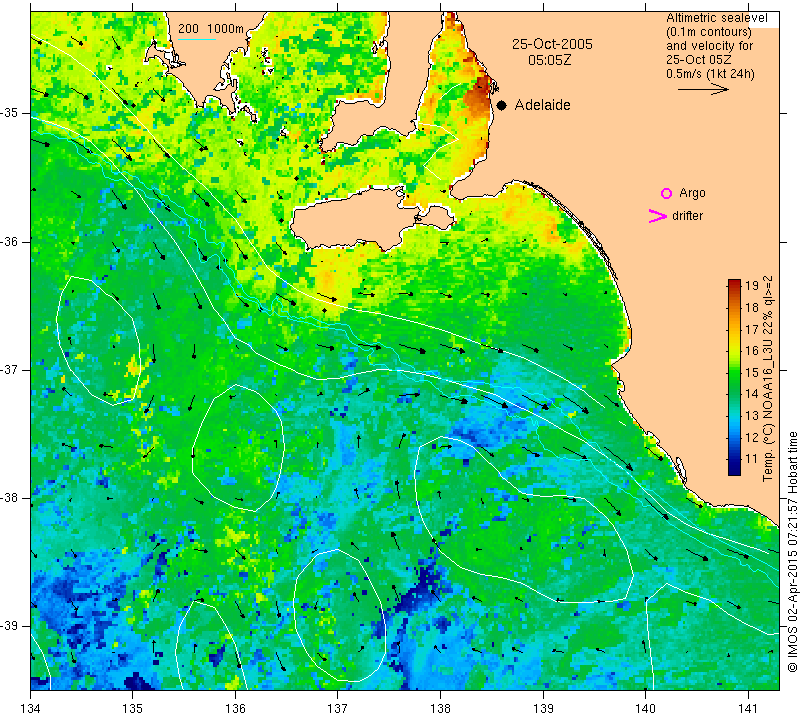800x720 pixels.
Task: Click the 'and velocity for' legend line
Action: pos(709,46)
